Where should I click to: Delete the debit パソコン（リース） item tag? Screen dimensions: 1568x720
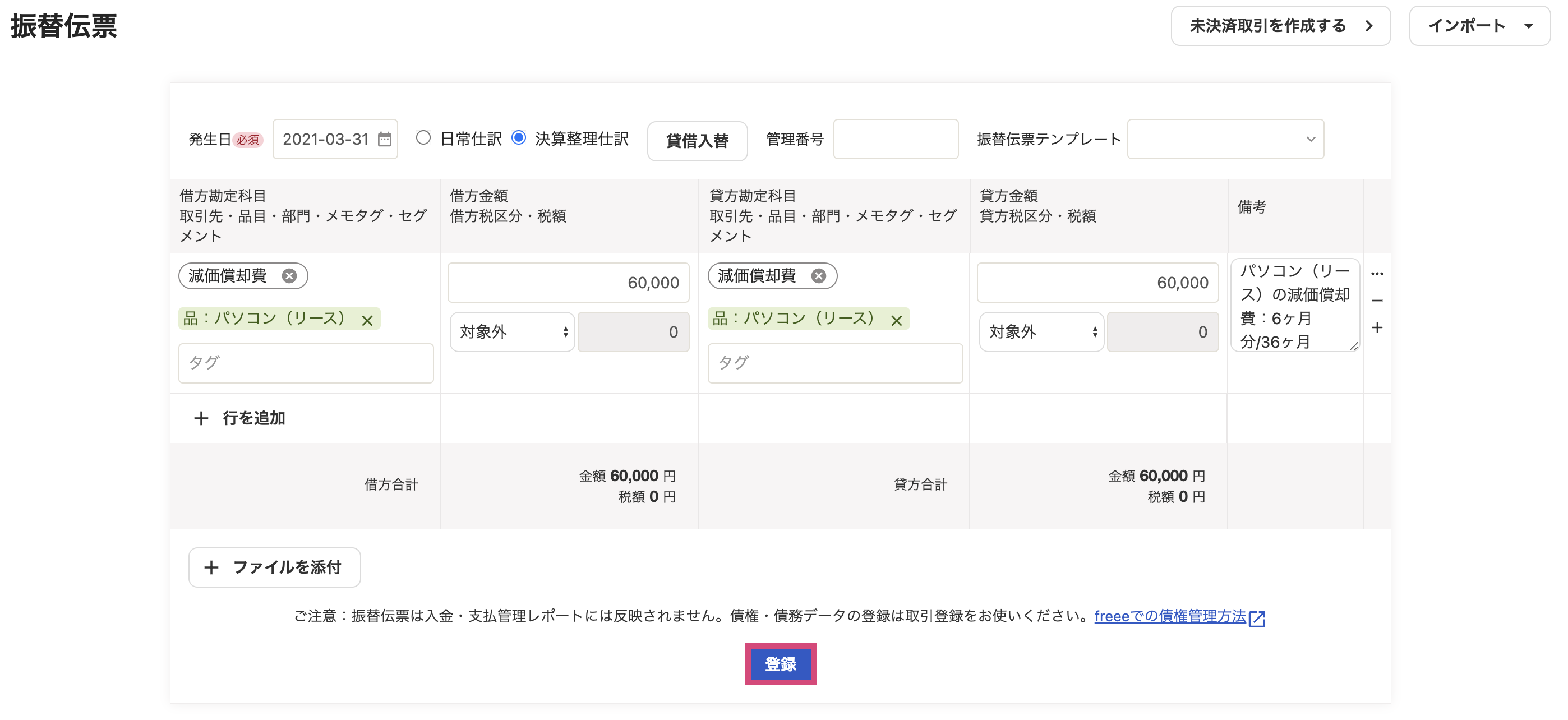tap(367, 321)
